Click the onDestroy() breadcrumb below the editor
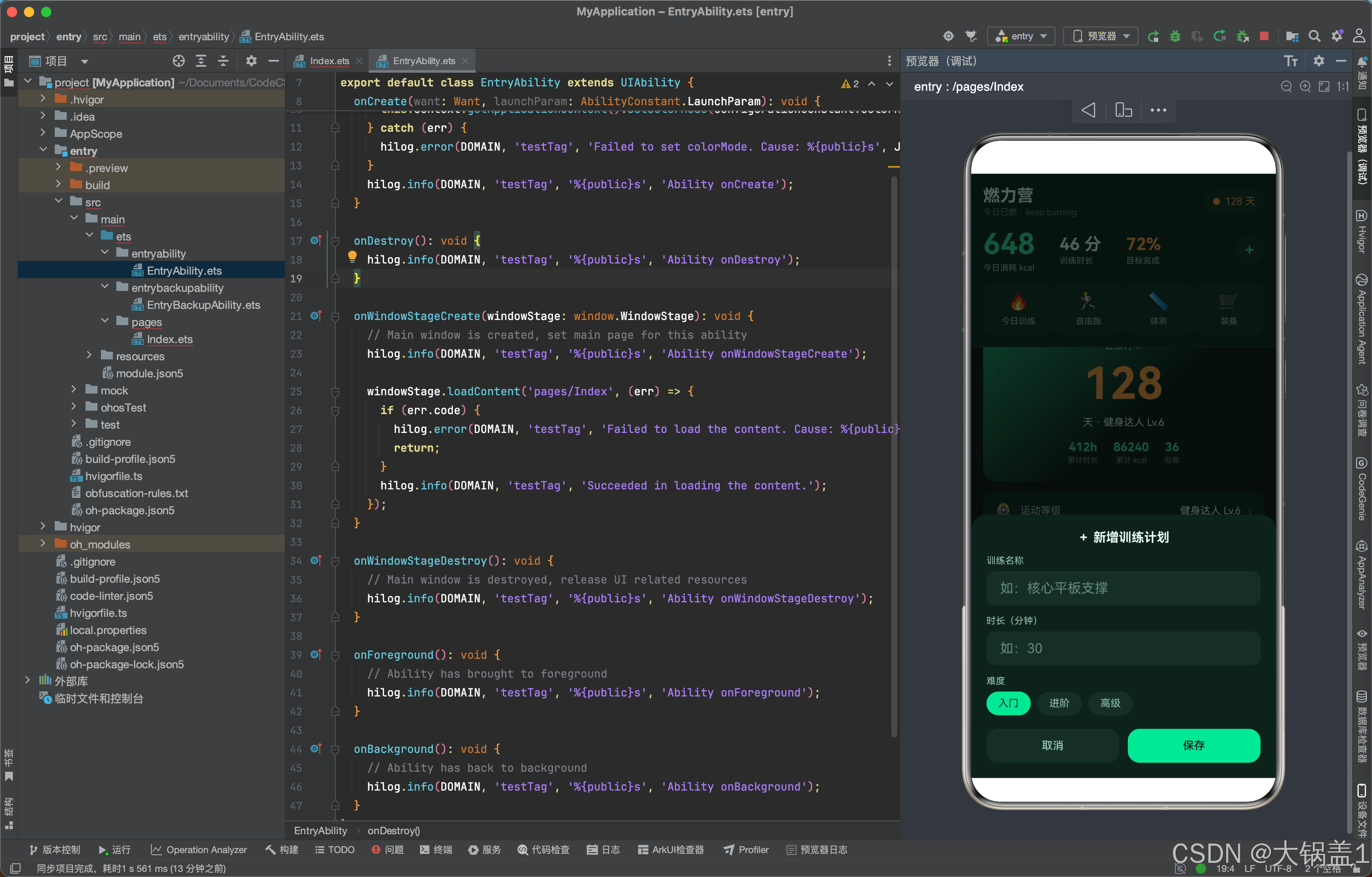This screenshot has height=877, width=1372. [394, 831]
